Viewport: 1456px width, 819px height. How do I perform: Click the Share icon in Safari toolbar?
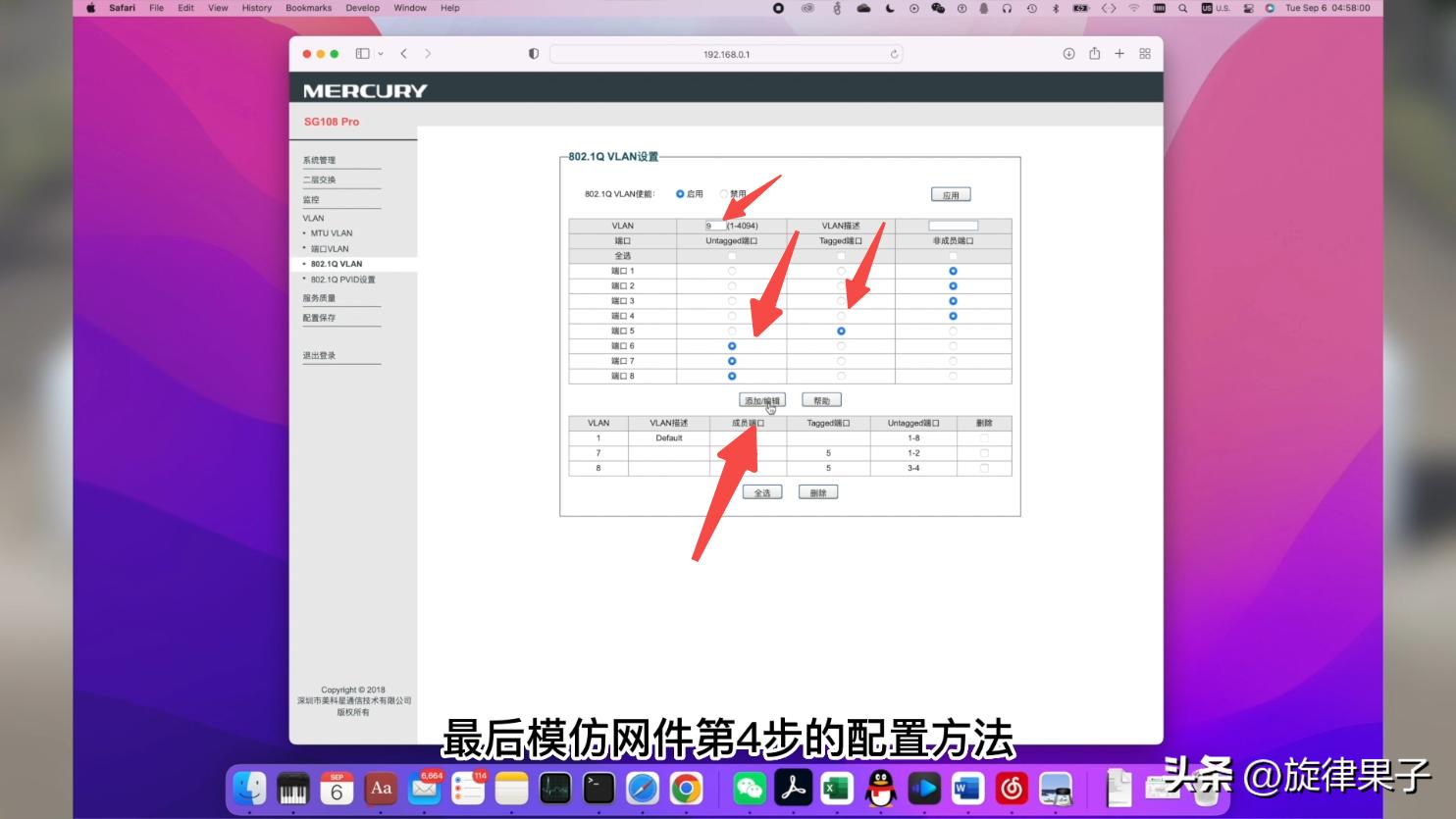pos(1094,54)
